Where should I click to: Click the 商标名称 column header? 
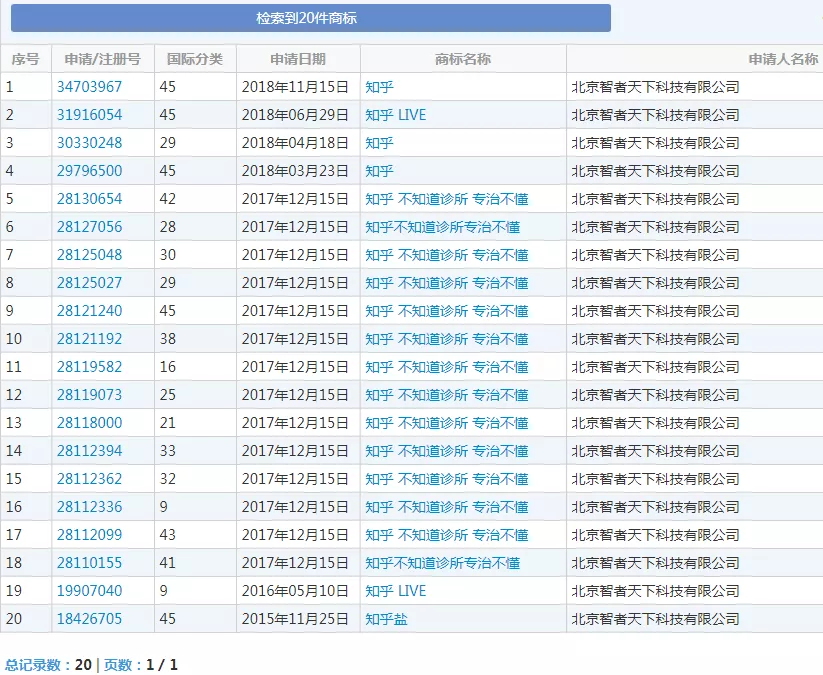pos(465,59)
